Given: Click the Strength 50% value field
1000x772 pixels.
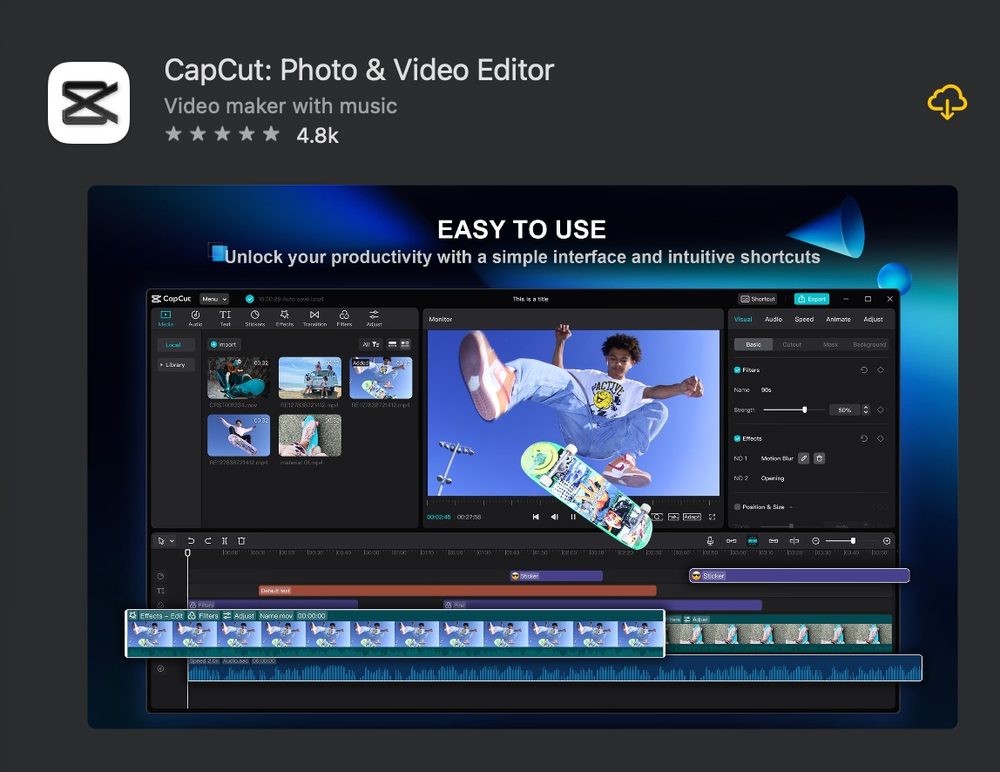Looking at the screenshot, I should [x=844, y=410].
